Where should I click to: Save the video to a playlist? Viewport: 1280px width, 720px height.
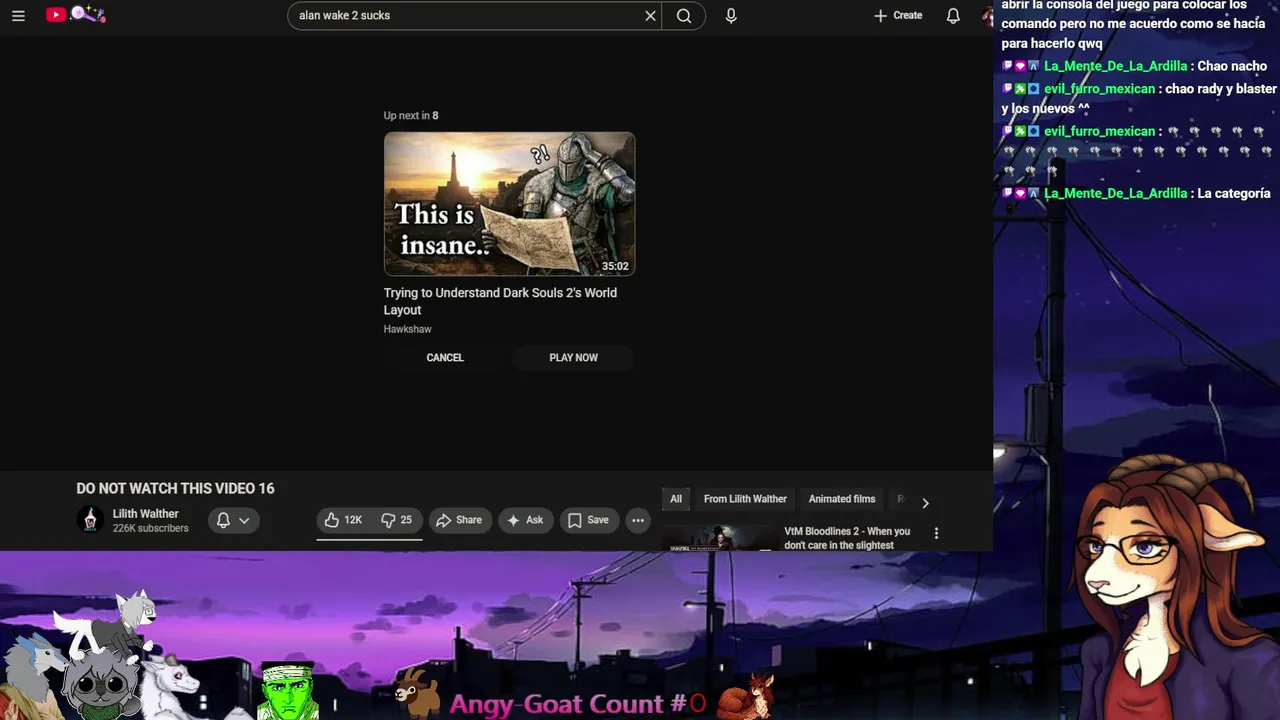[x=588, y=520]
